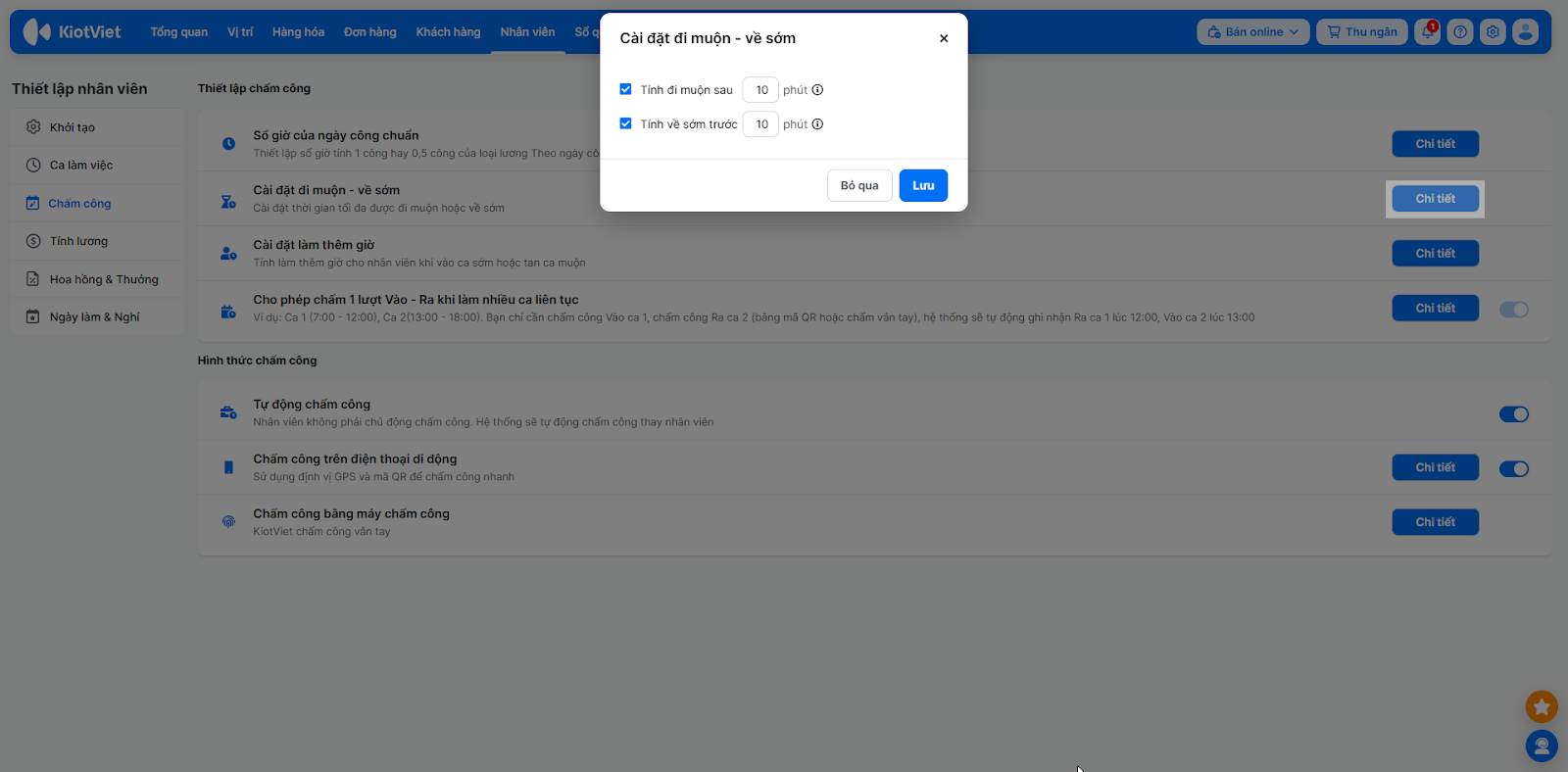Open the Hàng hóa menu

point(298,32)
